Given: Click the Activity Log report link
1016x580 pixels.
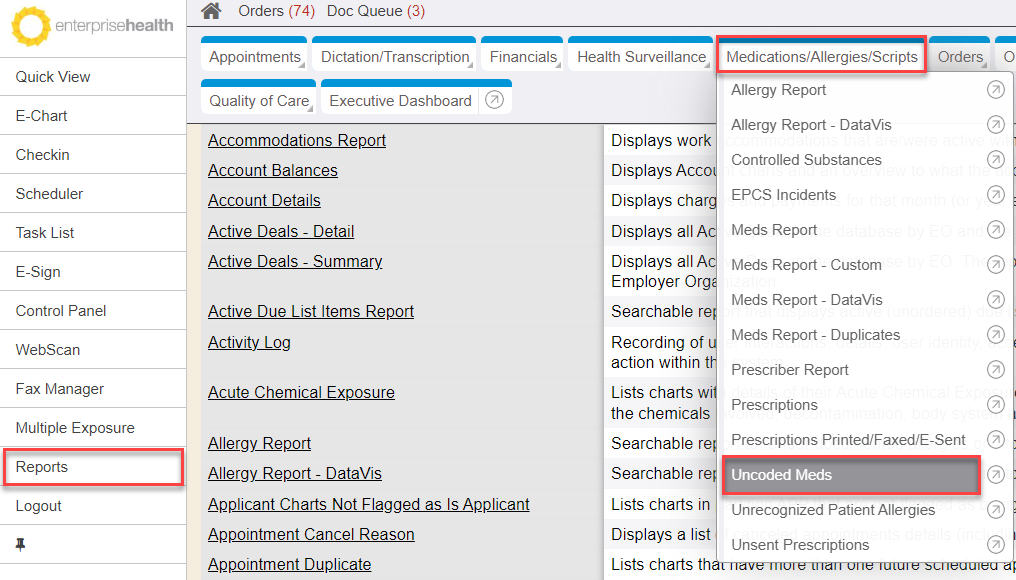Looking at the screenshot, I should coord(249,342).
